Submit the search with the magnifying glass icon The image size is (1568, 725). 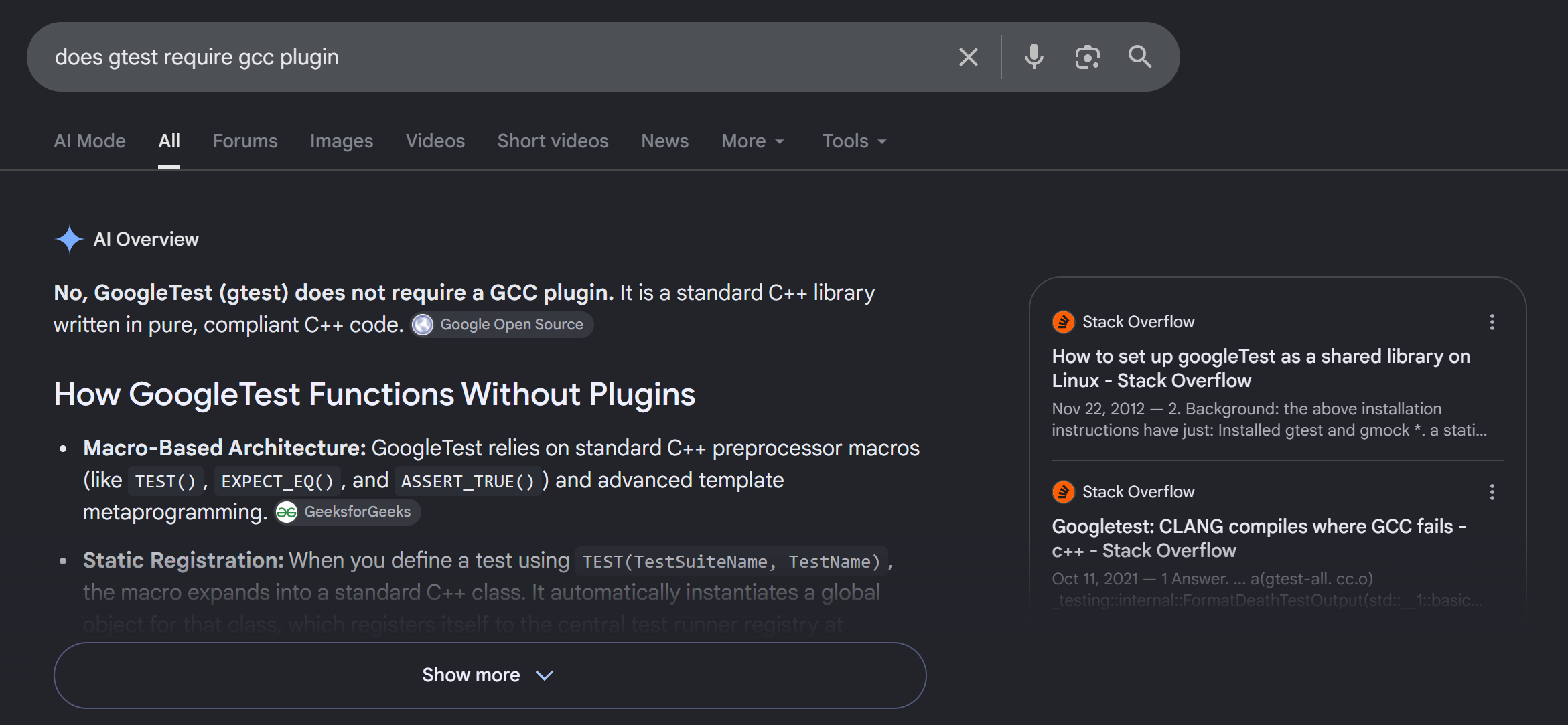pos(1140,57)
